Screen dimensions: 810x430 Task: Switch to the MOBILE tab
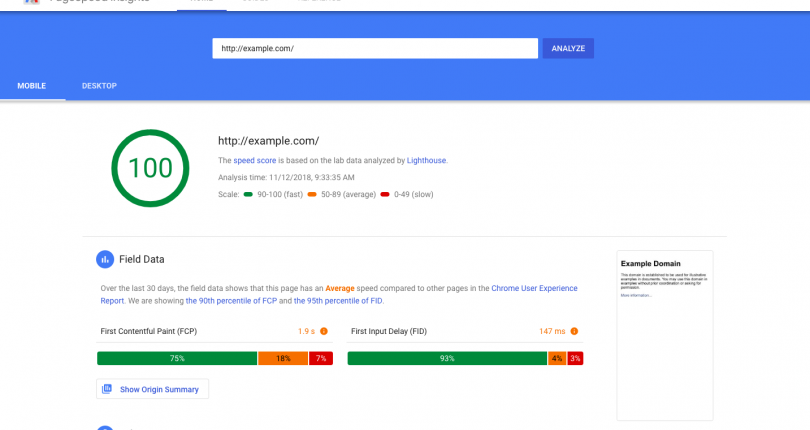(32, 86)
